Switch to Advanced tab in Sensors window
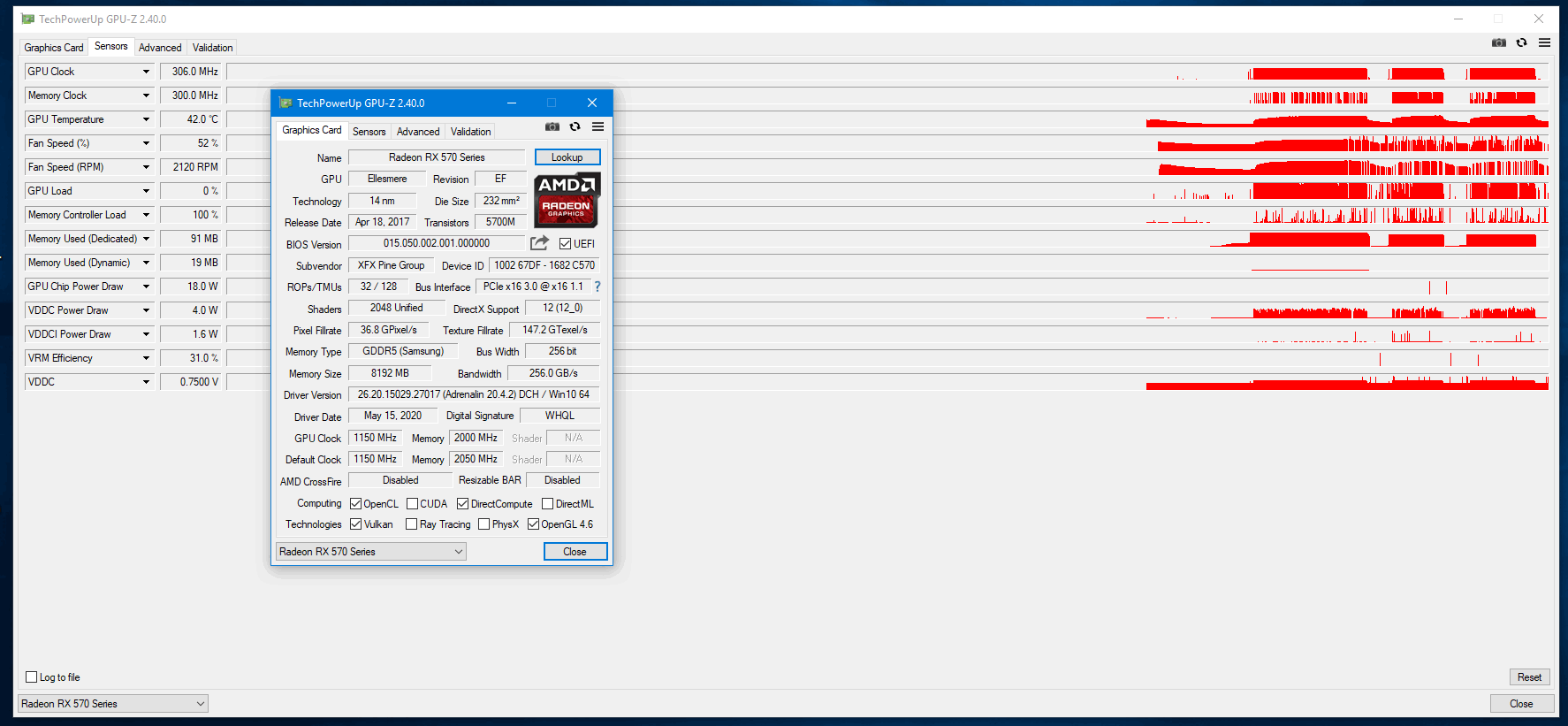1568x726 pixels. 160,48
